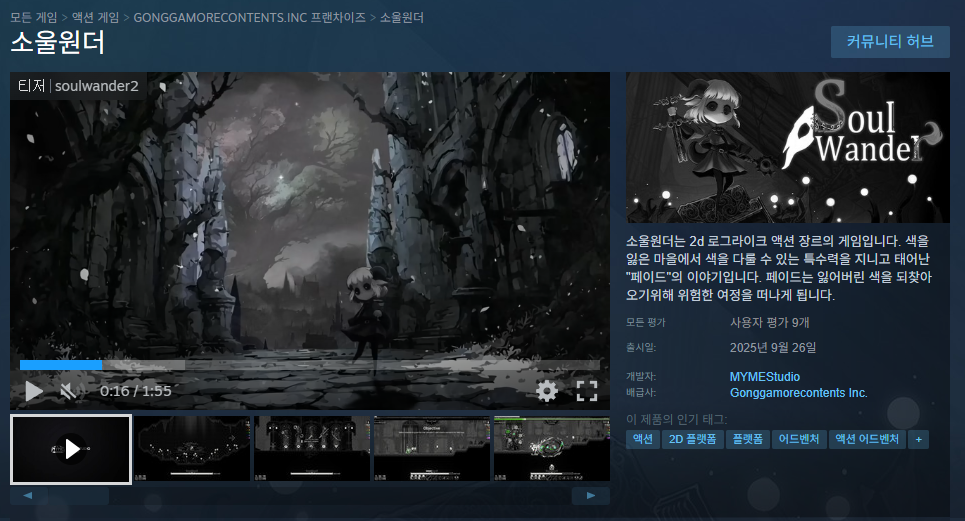
Task: Click the 커뮤니티 허브 button
Action: (890, 42)
